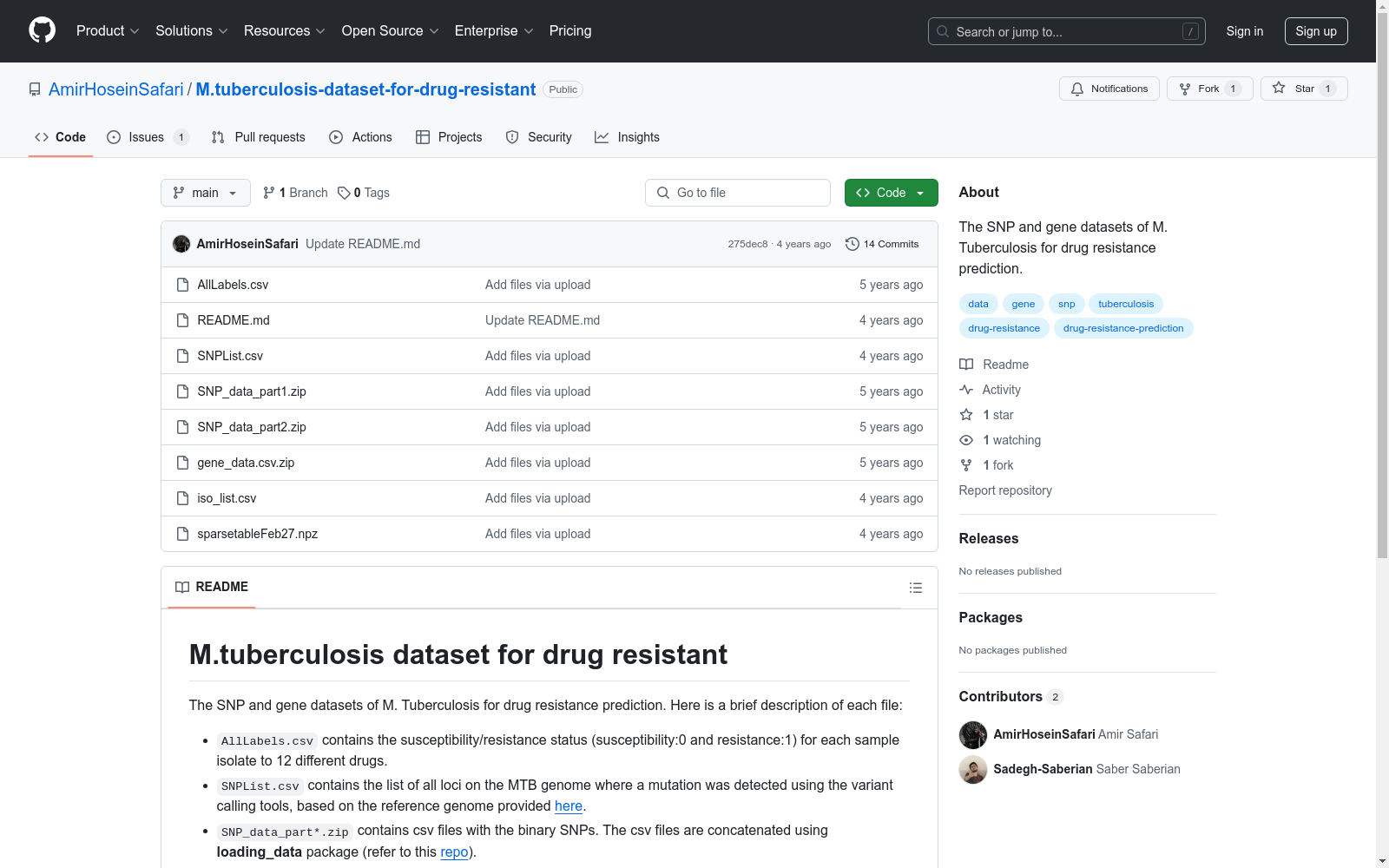Switch to the Actions tab
This screenshot has height=868, width=1389.
361,137
